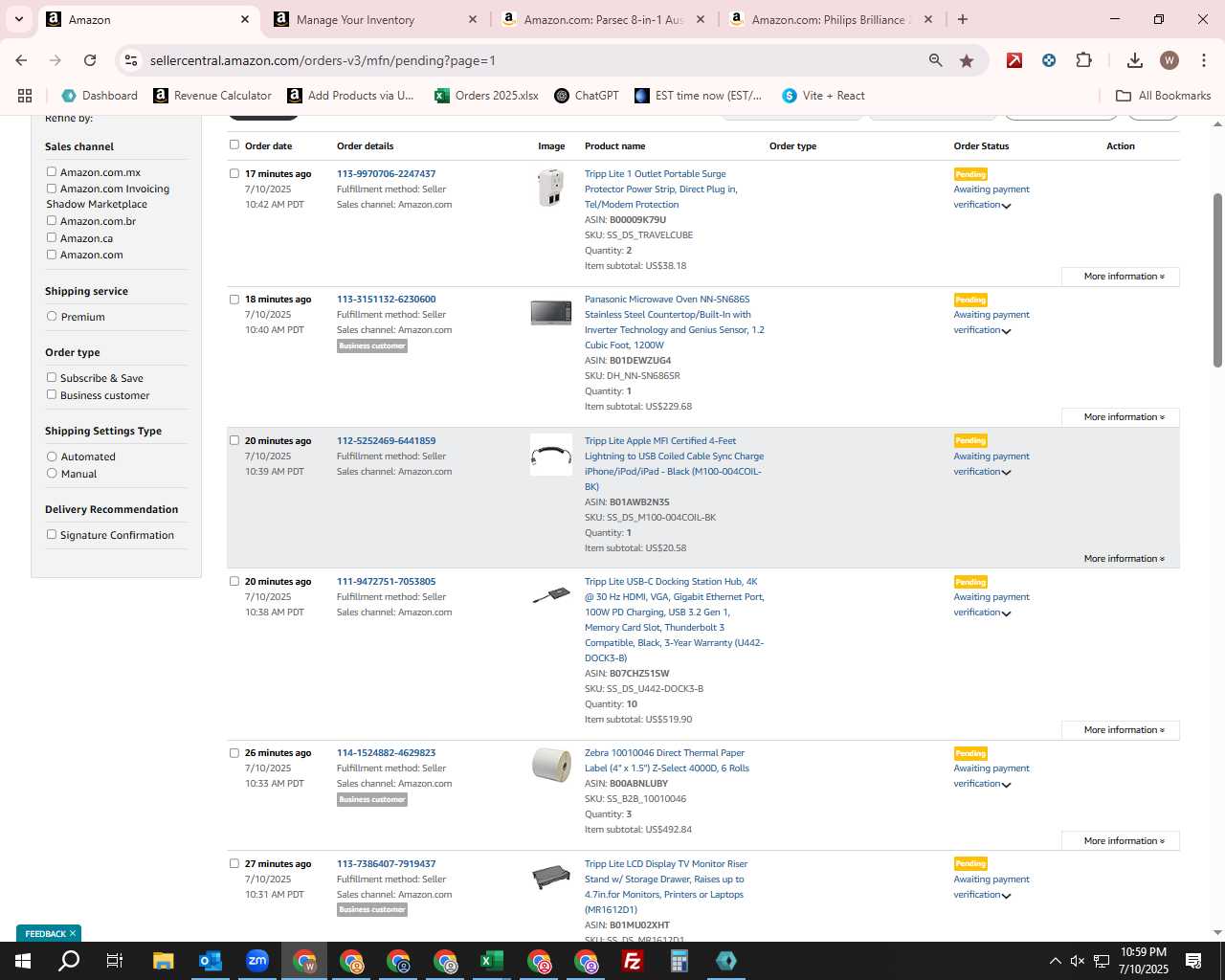Open the apps grid icon in bookmarks bar

click(25, 96)
